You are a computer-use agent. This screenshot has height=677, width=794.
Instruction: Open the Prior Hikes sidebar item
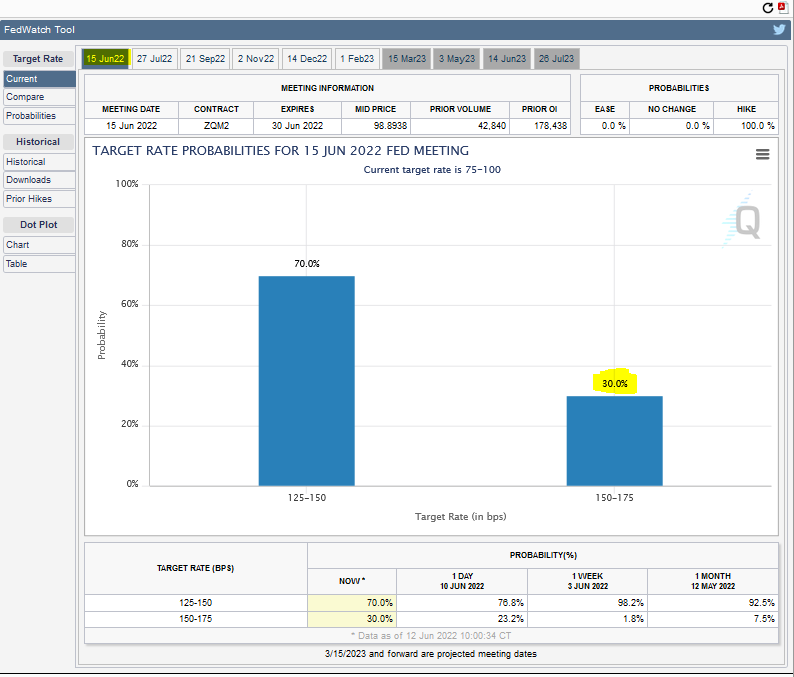[x=39, y=199]
